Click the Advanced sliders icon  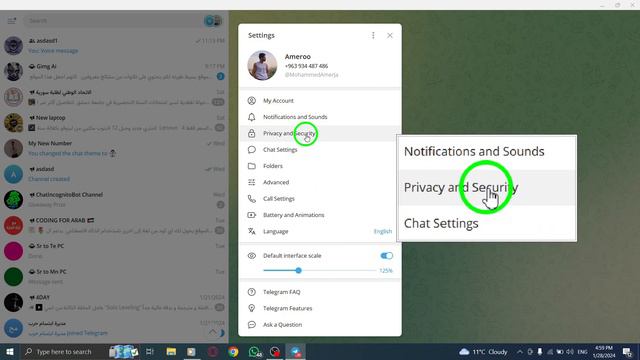252,182
